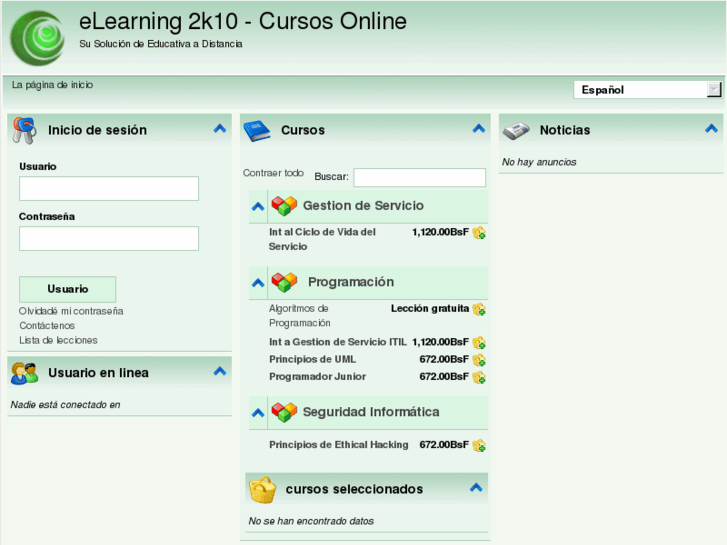Click the basket icon of cursos seleccionados
The height and width of the screenshot is (545, 727).
[262, 490]
